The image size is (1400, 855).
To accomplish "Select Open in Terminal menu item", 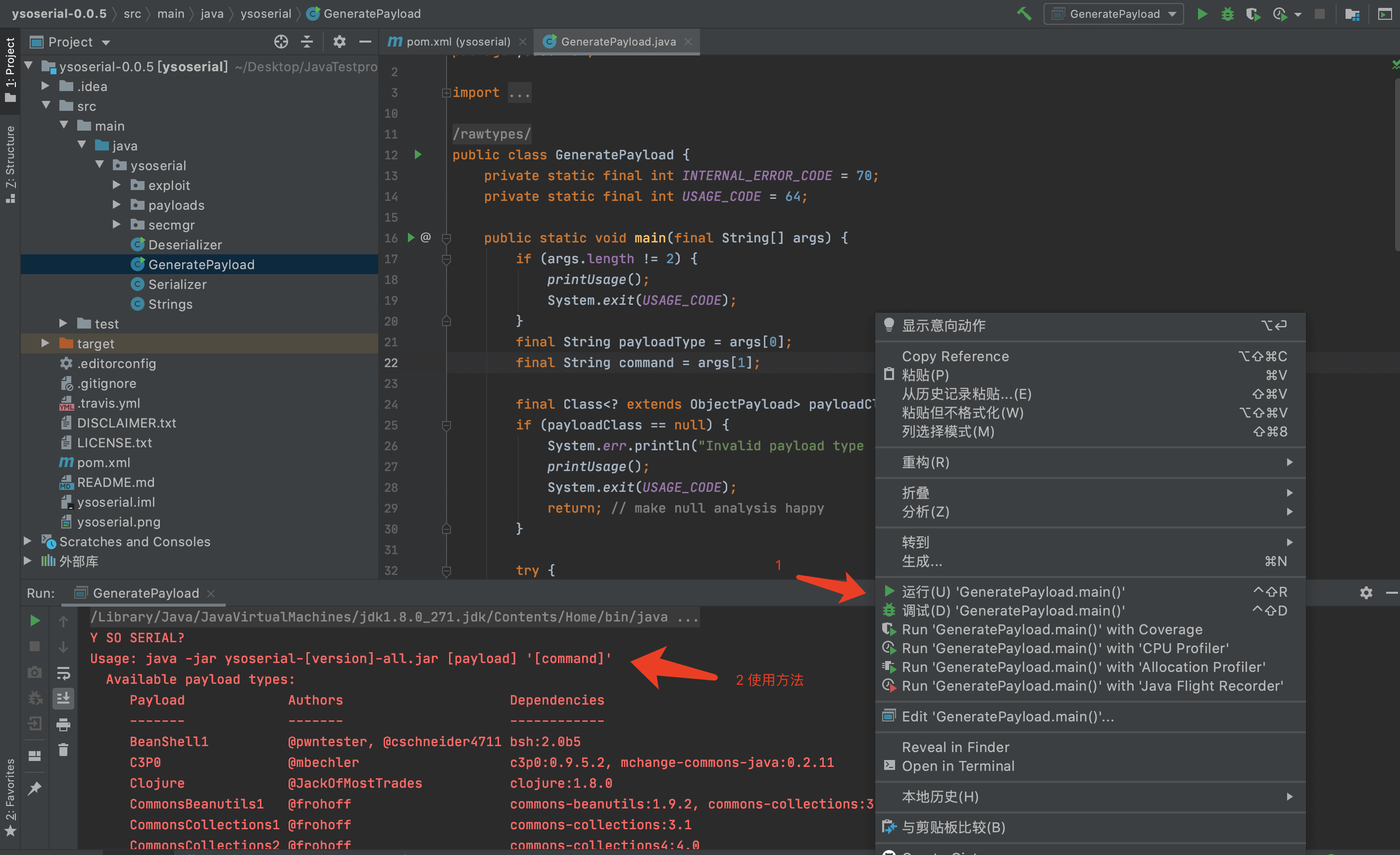I will (x=1090, y=766).
